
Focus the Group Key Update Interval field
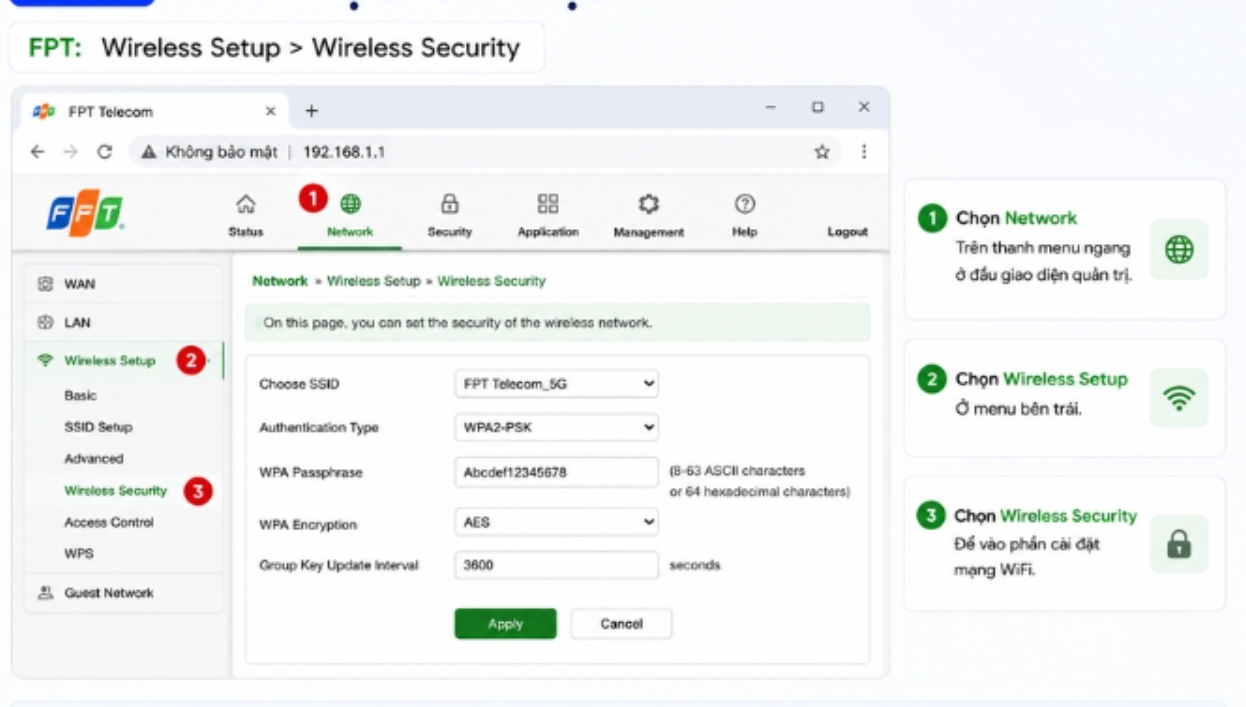(556, 565)
